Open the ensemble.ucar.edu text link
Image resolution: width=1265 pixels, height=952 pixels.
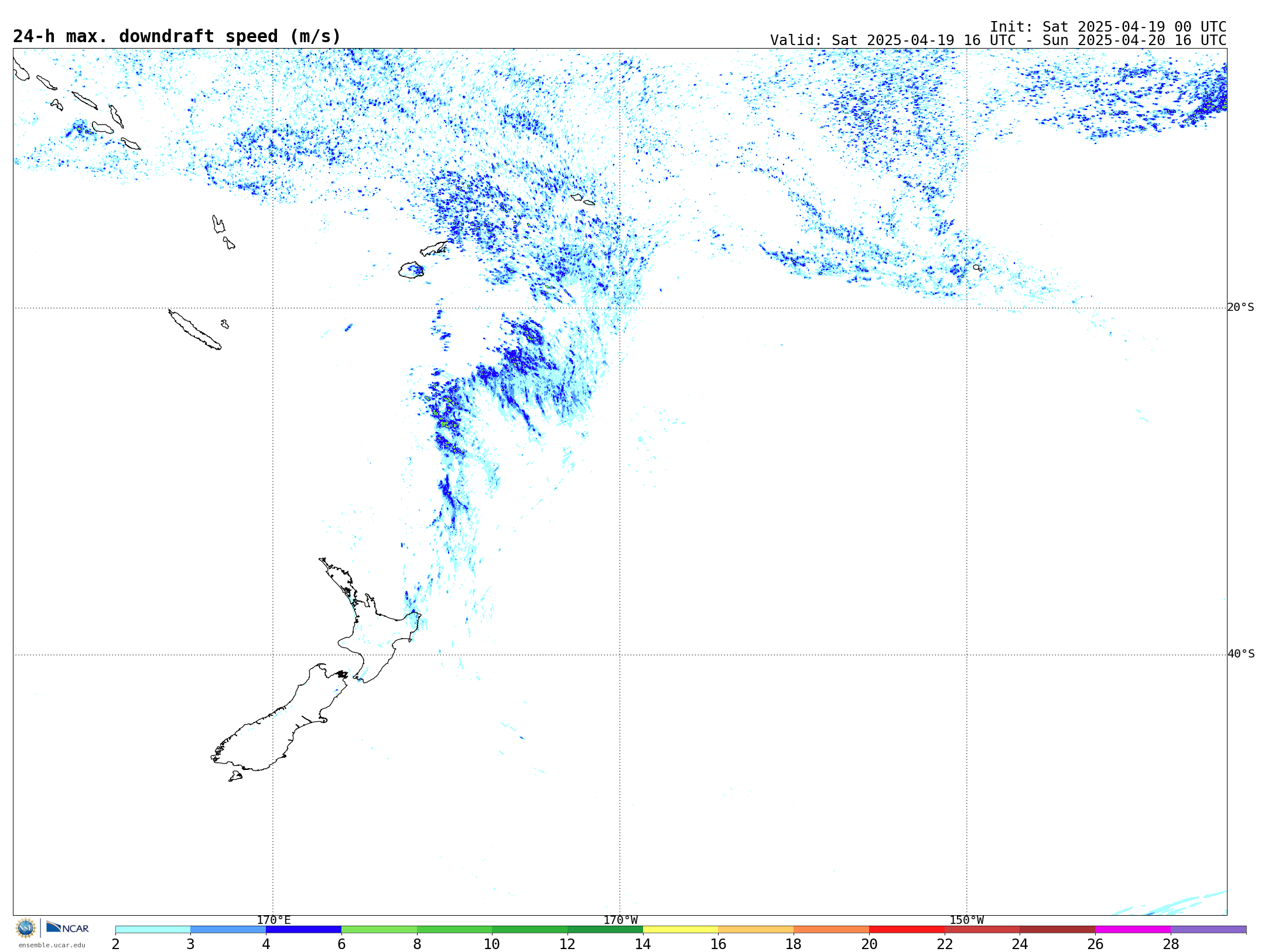click(x=52, y=945)
